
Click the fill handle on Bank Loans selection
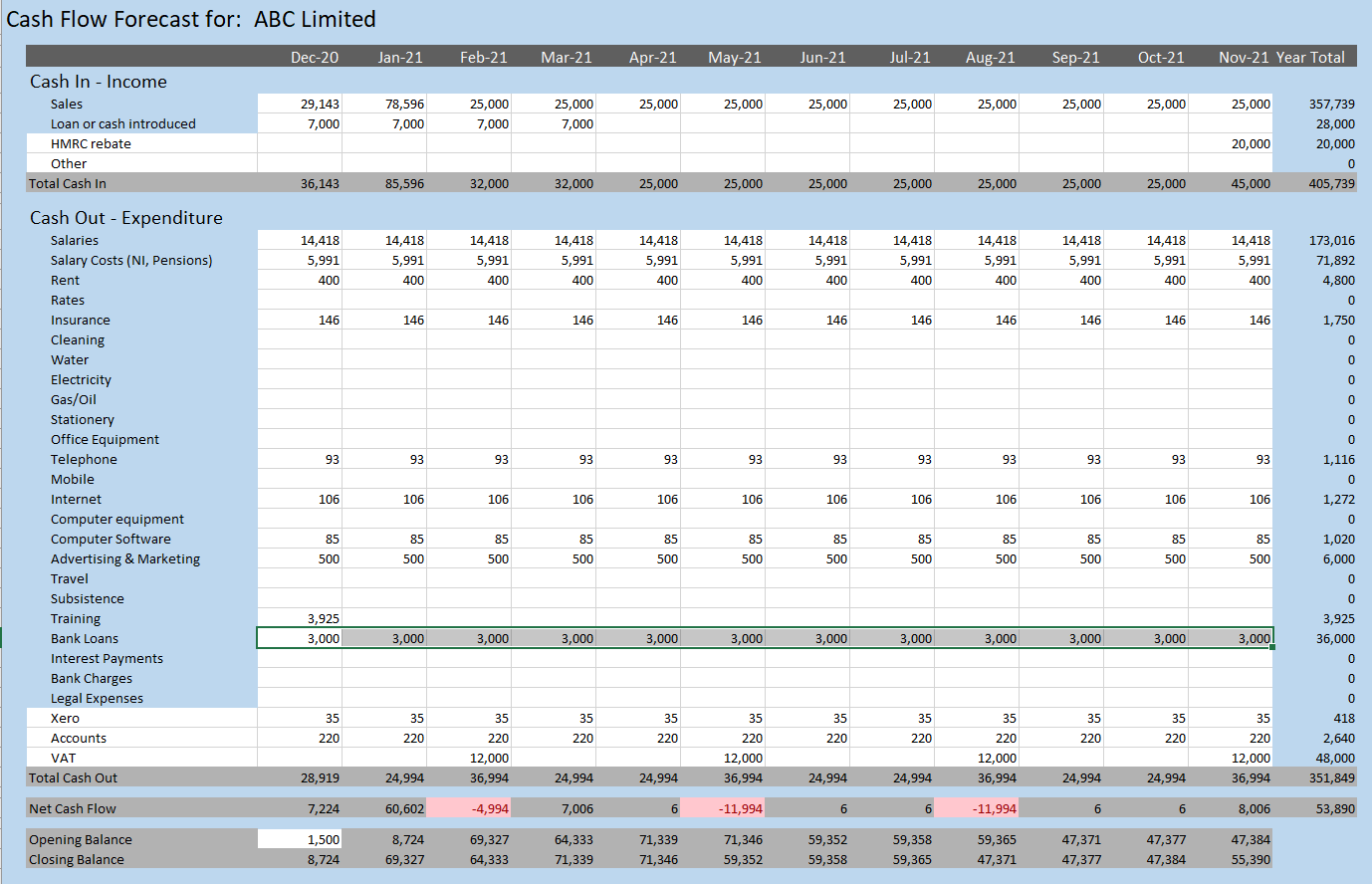click(1272, 647)
